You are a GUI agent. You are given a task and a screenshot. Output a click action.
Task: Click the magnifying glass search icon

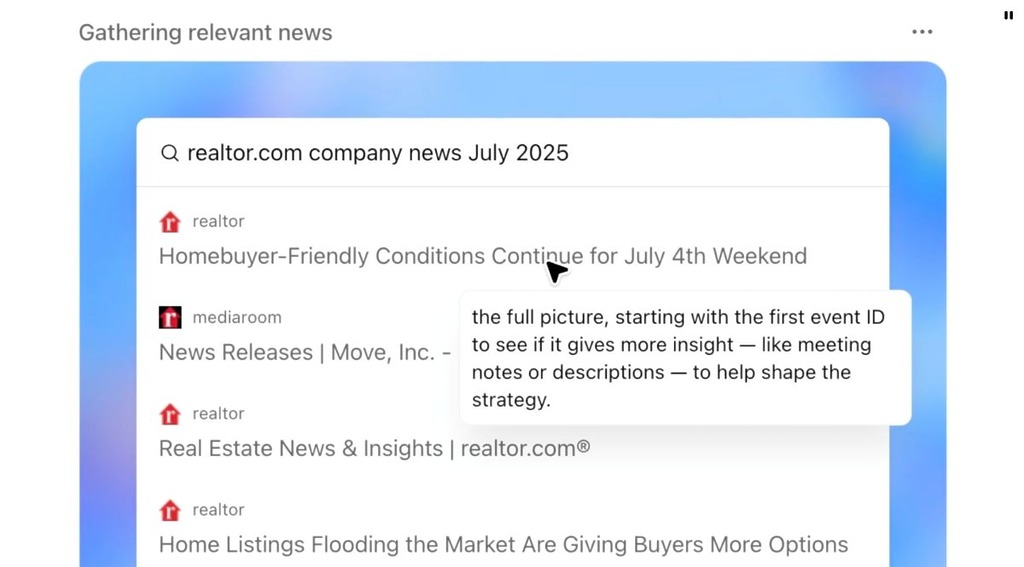click(x=170, y=153)
